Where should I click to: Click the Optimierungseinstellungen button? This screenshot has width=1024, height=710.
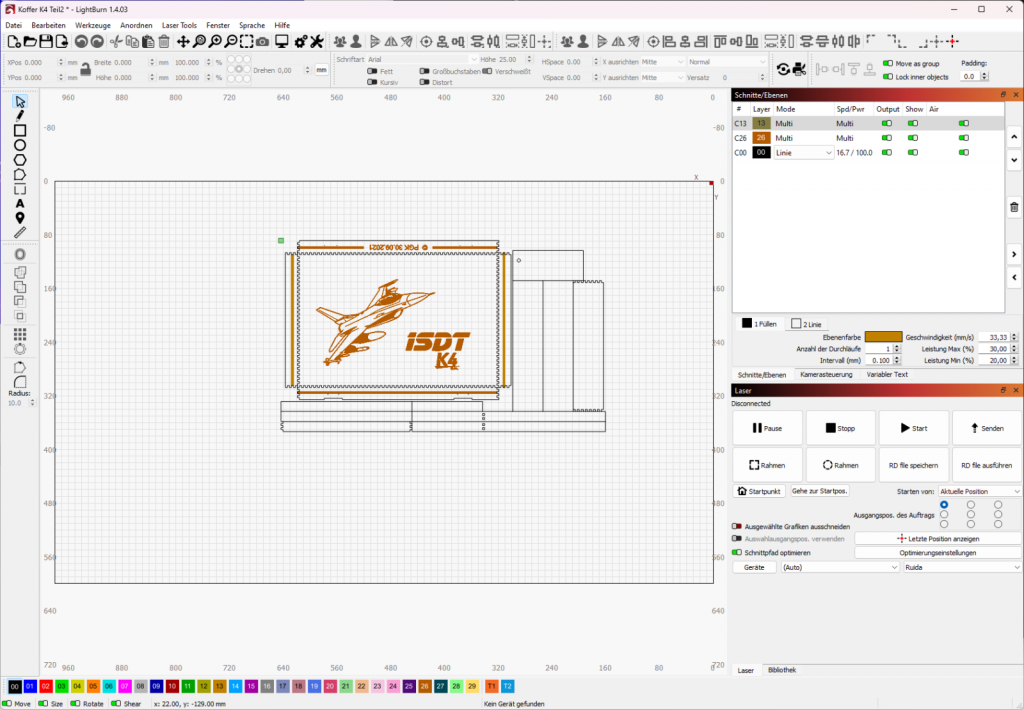coord(938,553)
